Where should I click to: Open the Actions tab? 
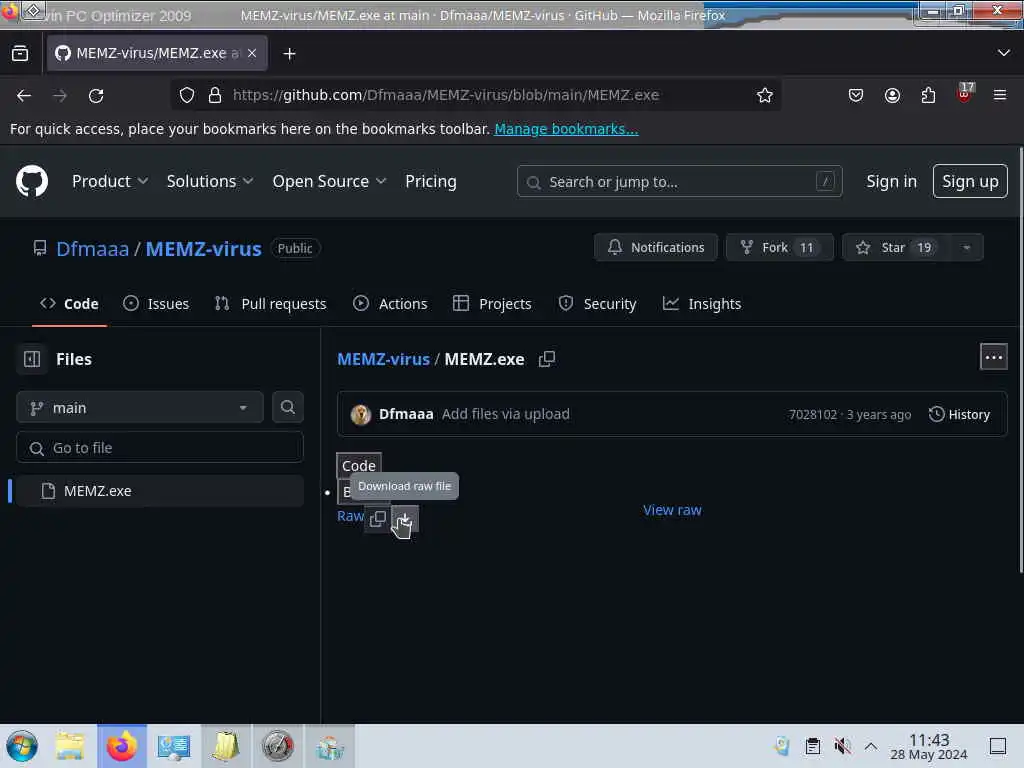click(x=390, y=304)
